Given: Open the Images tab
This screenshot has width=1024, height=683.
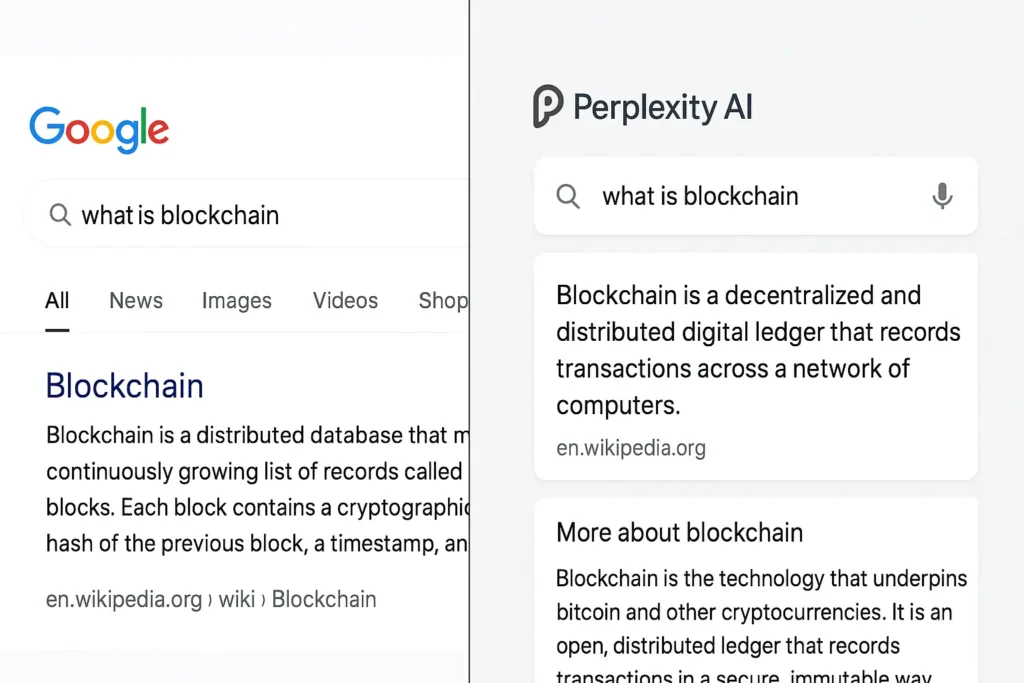Looking at the screenshot, I should [x=237, y=300].
